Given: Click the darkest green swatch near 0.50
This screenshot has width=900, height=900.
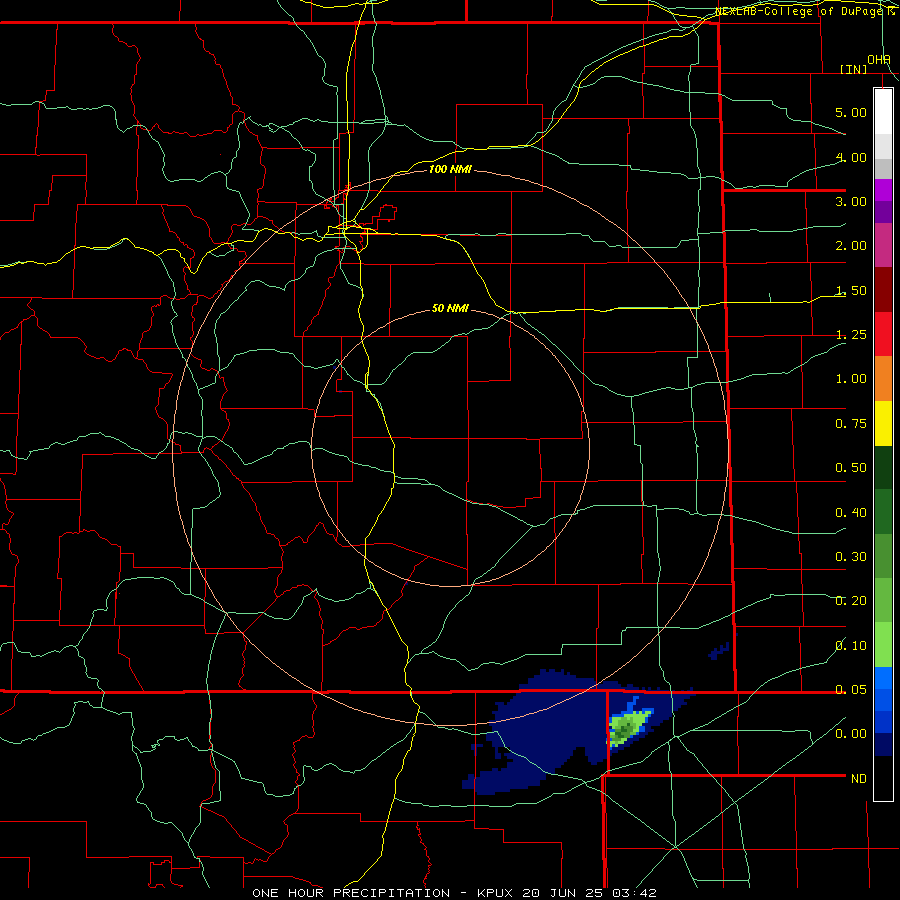Looking at the screenshot, I should point(883,467).
